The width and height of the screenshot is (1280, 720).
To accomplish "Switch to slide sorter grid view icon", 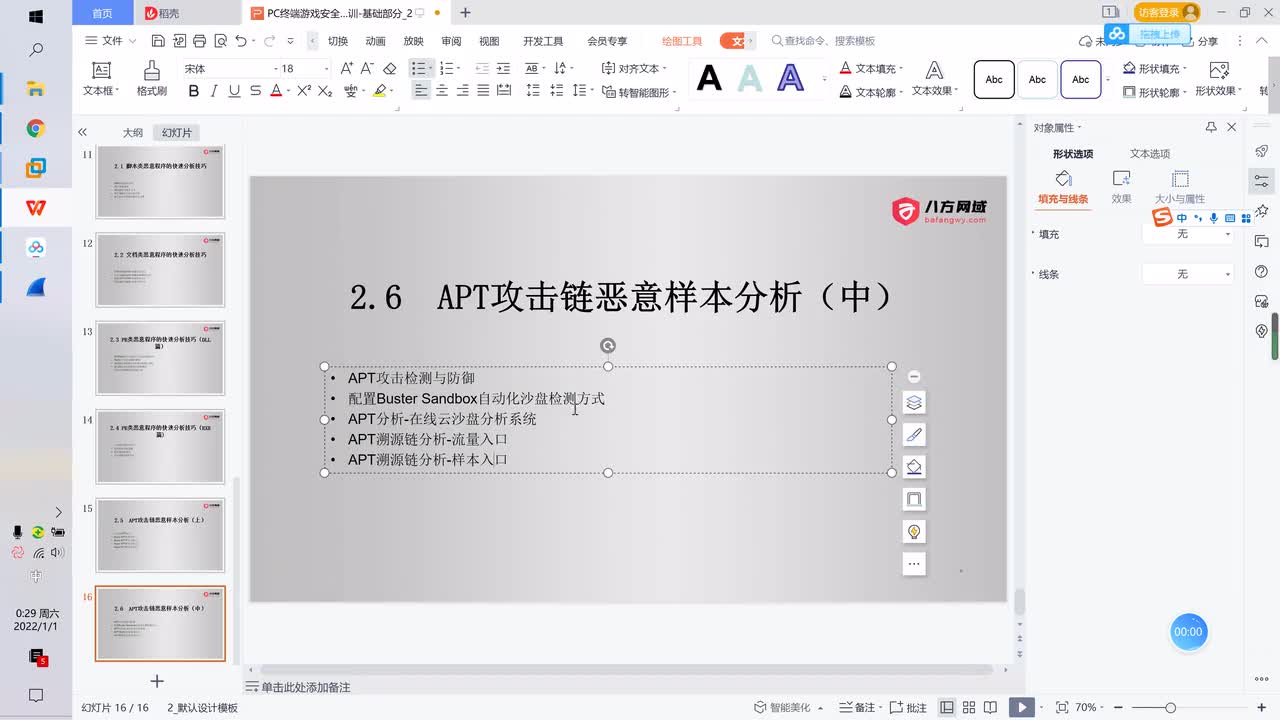I will click(970, 707).
